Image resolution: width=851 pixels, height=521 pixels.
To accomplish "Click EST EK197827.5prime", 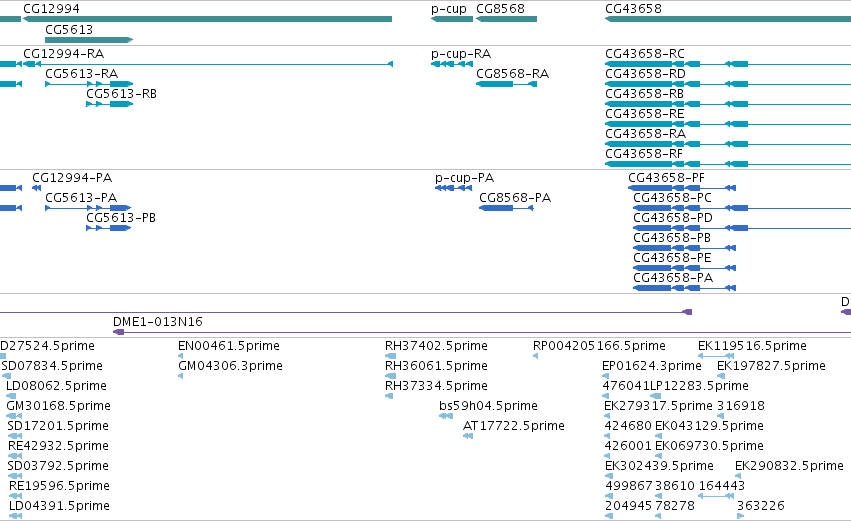I will coord(771,366).
